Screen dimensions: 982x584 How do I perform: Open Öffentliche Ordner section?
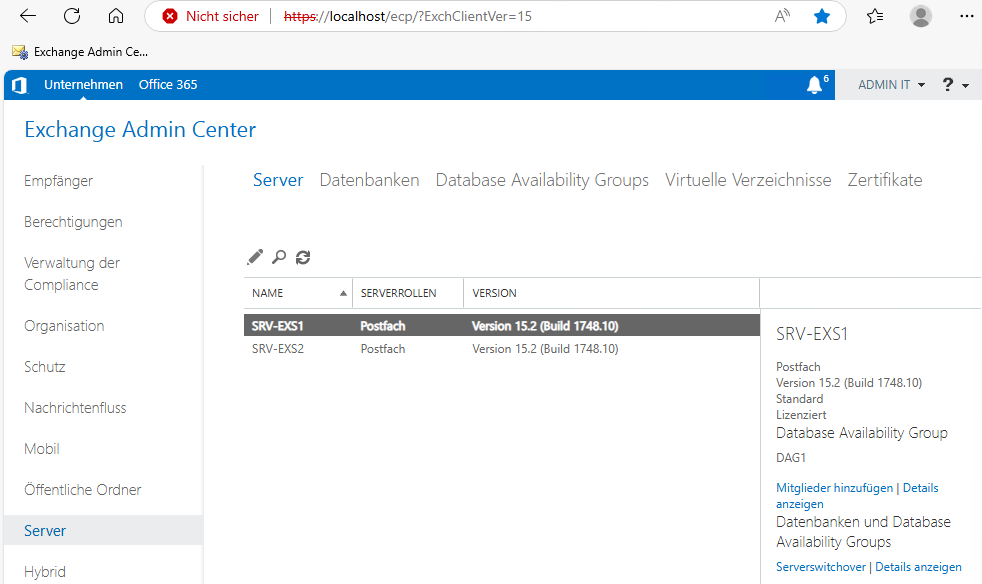coord(83,489)
